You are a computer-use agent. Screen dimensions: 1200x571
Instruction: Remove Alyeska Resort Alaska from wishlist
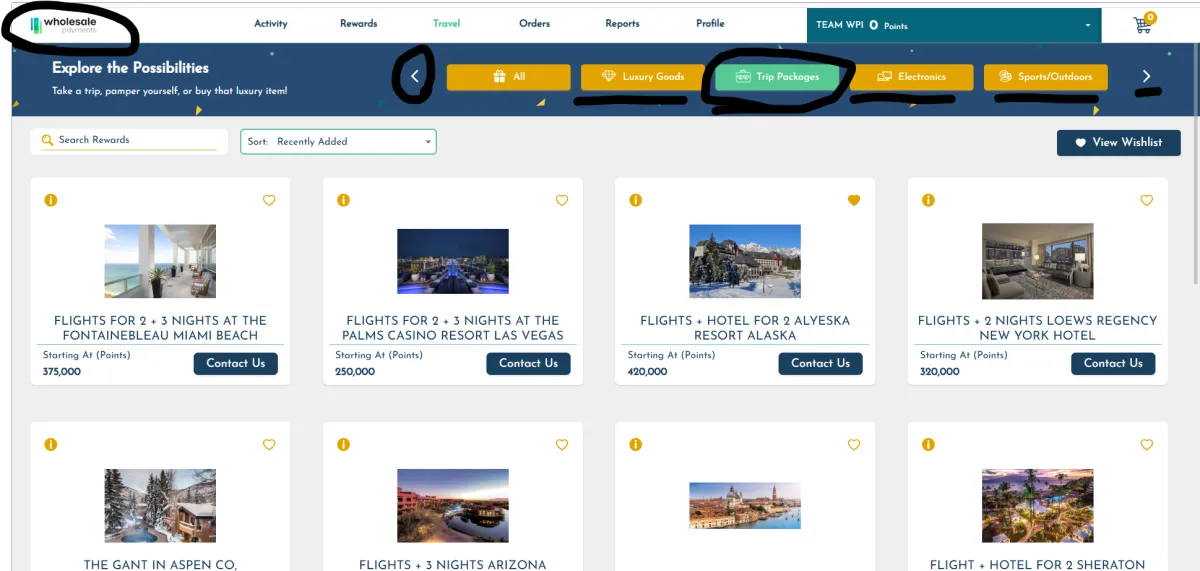[854, 200]
